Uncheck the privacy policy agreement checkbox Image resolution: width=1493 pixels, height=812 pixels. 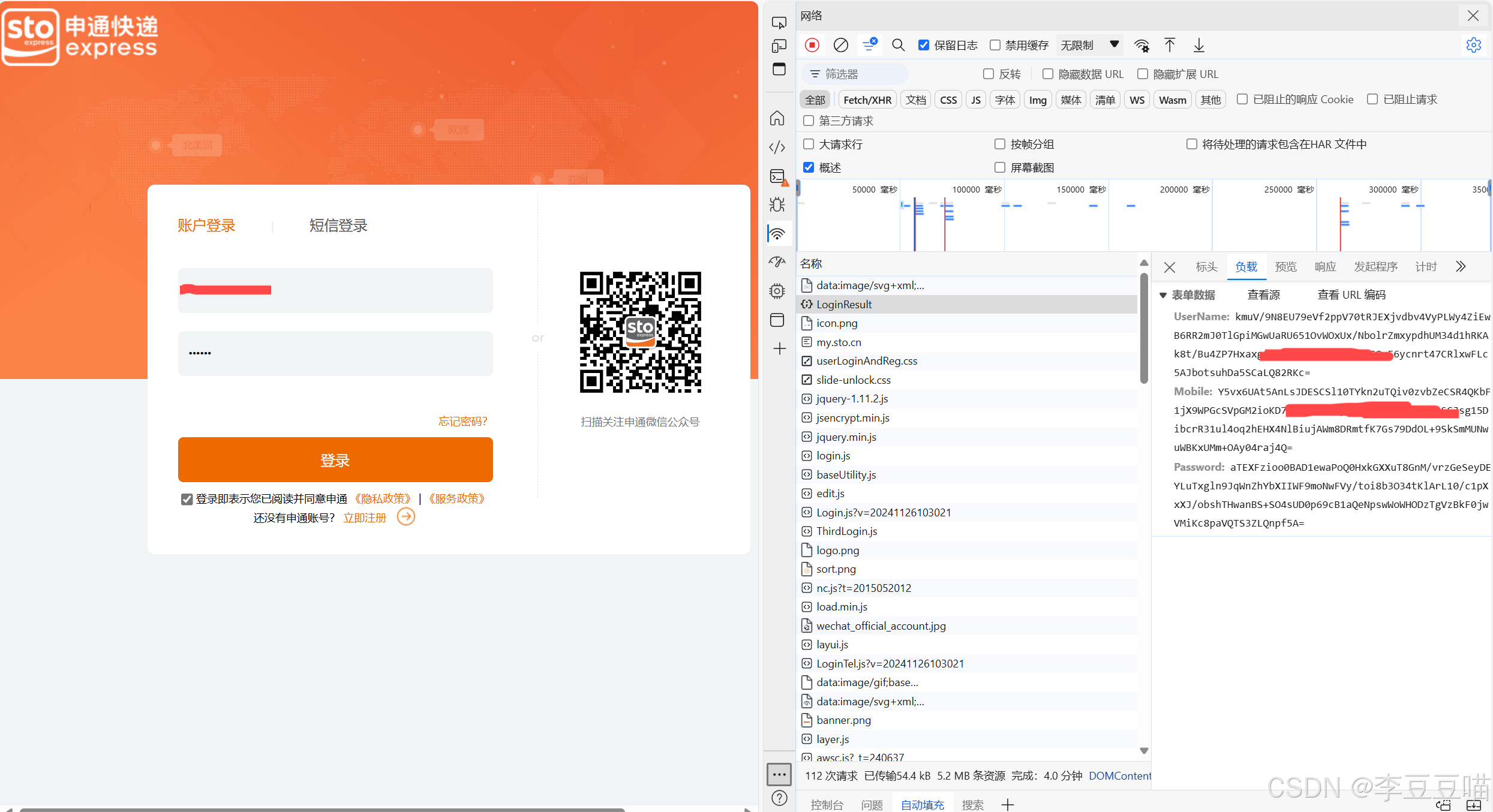coord(187,499)
